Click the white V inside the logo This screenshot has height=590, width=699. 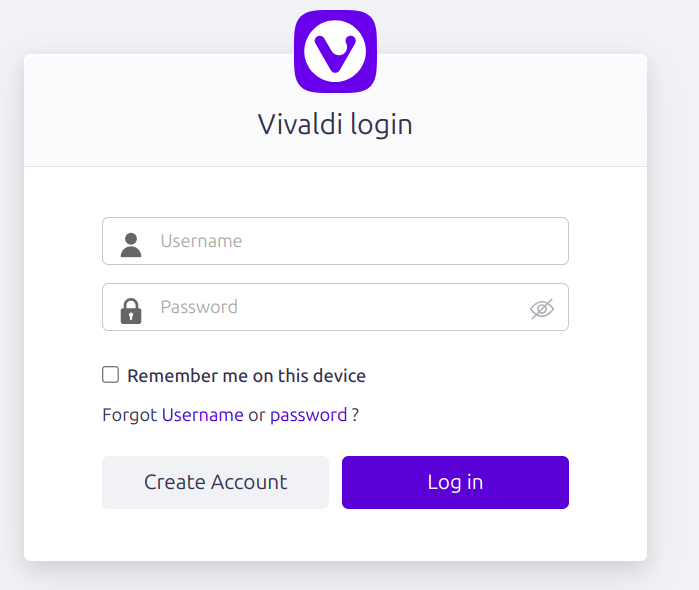(335, 53)
